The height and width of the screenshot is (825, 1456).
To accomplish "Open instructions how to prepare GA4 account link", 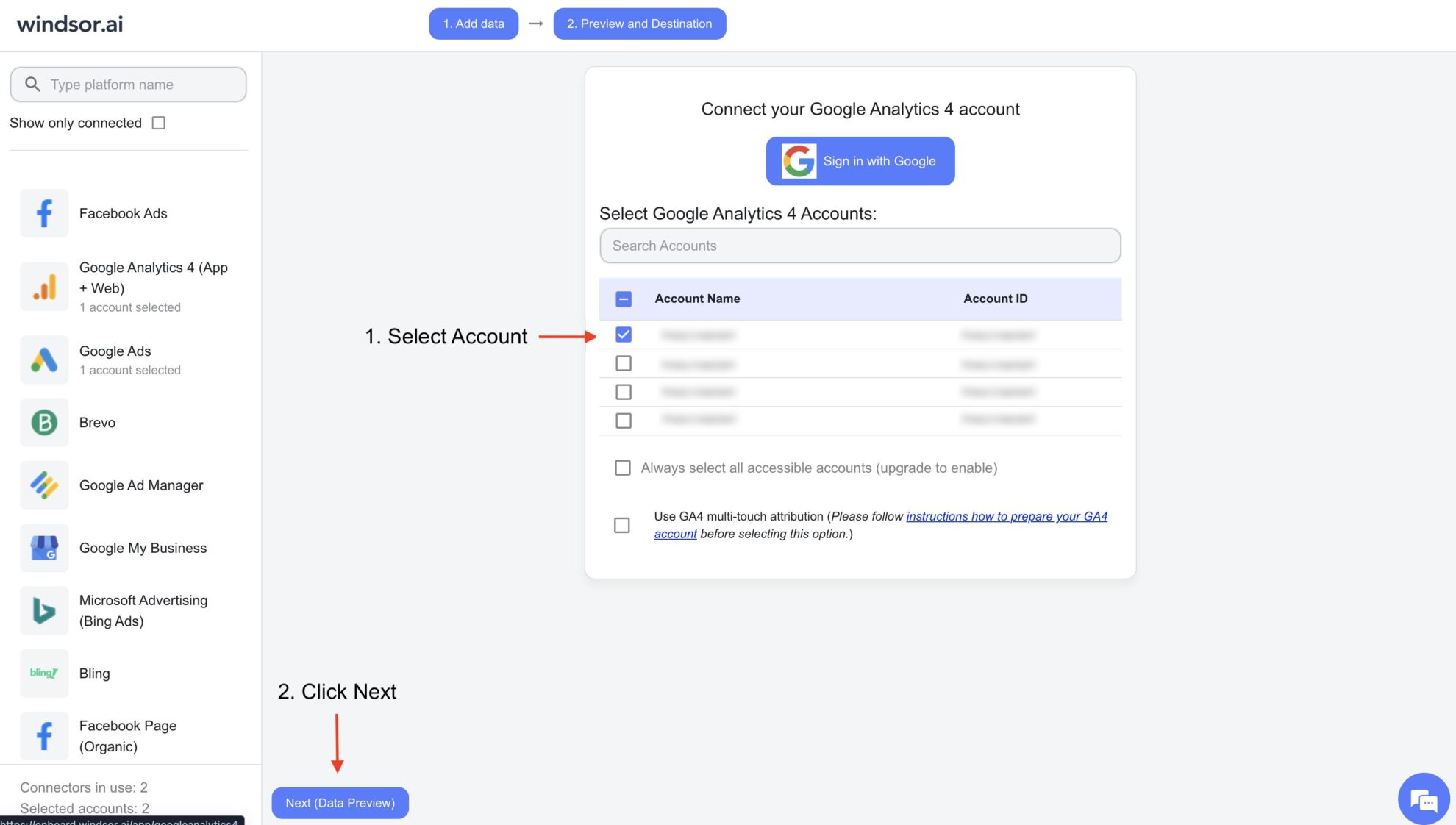I will [1007, 516].
